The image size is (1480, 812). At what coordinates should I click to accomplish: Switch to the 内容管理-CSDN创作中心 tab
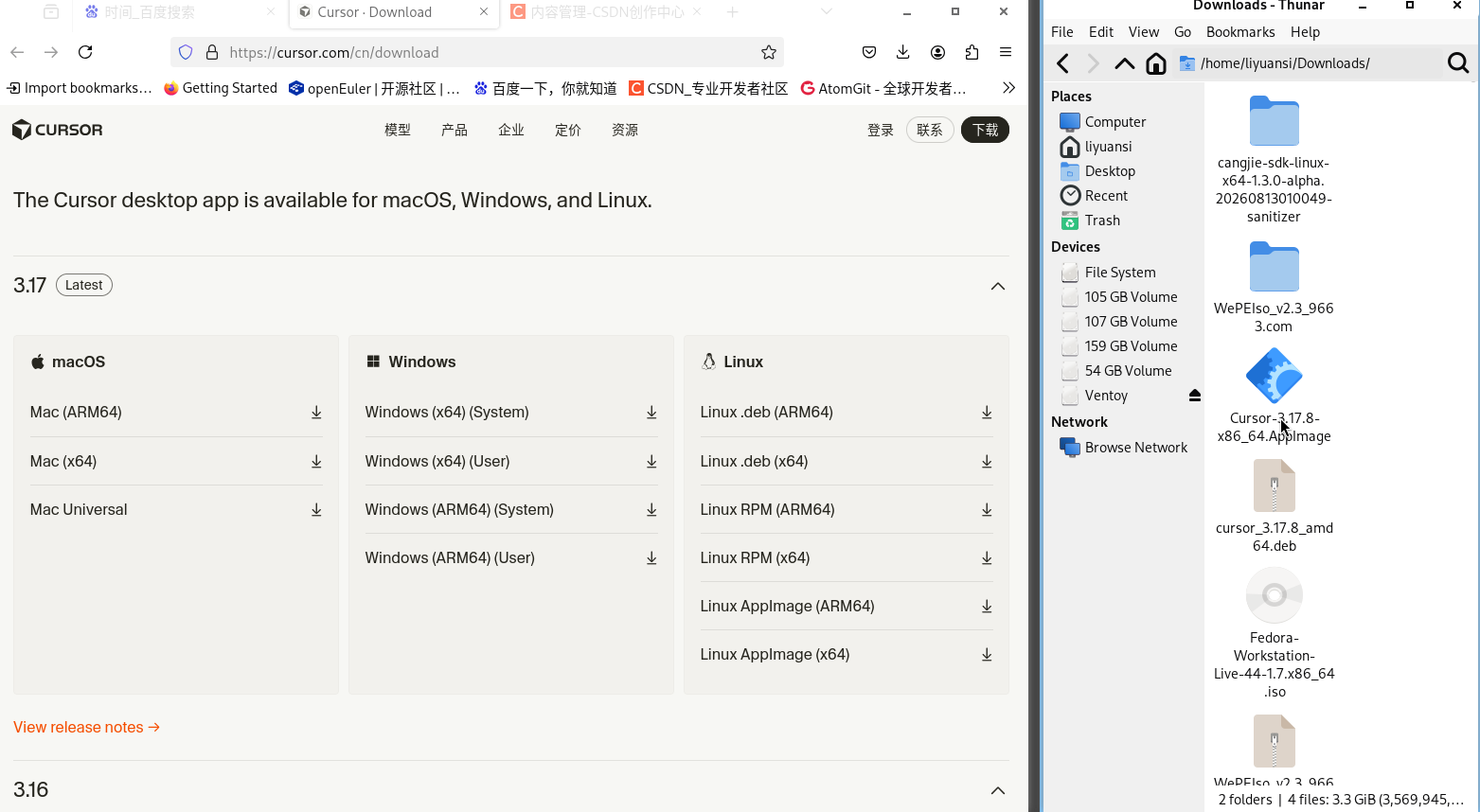click(x=606, y=12)
